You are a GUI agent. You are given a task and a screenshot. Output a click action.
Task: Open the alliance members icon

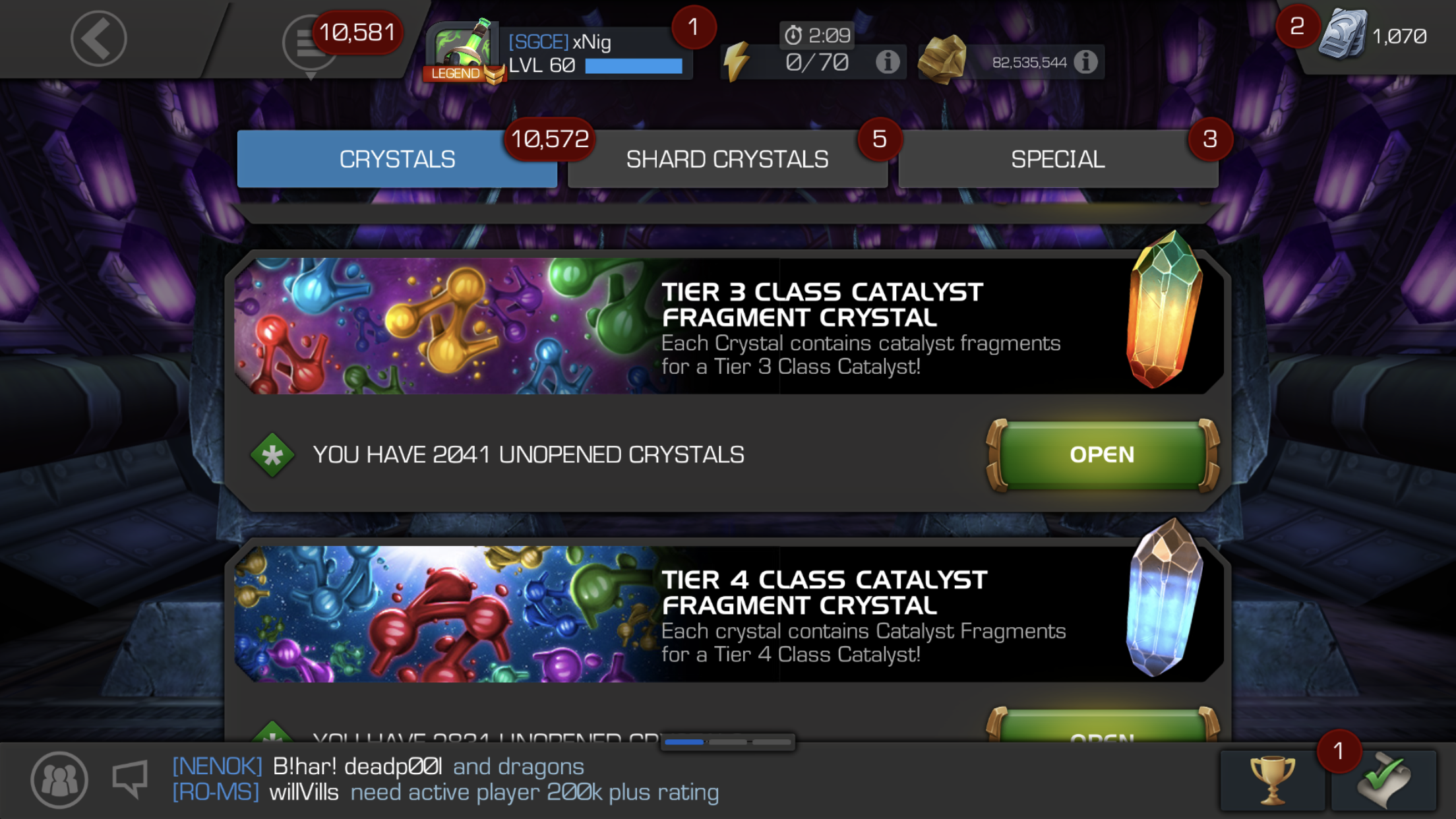59,780
